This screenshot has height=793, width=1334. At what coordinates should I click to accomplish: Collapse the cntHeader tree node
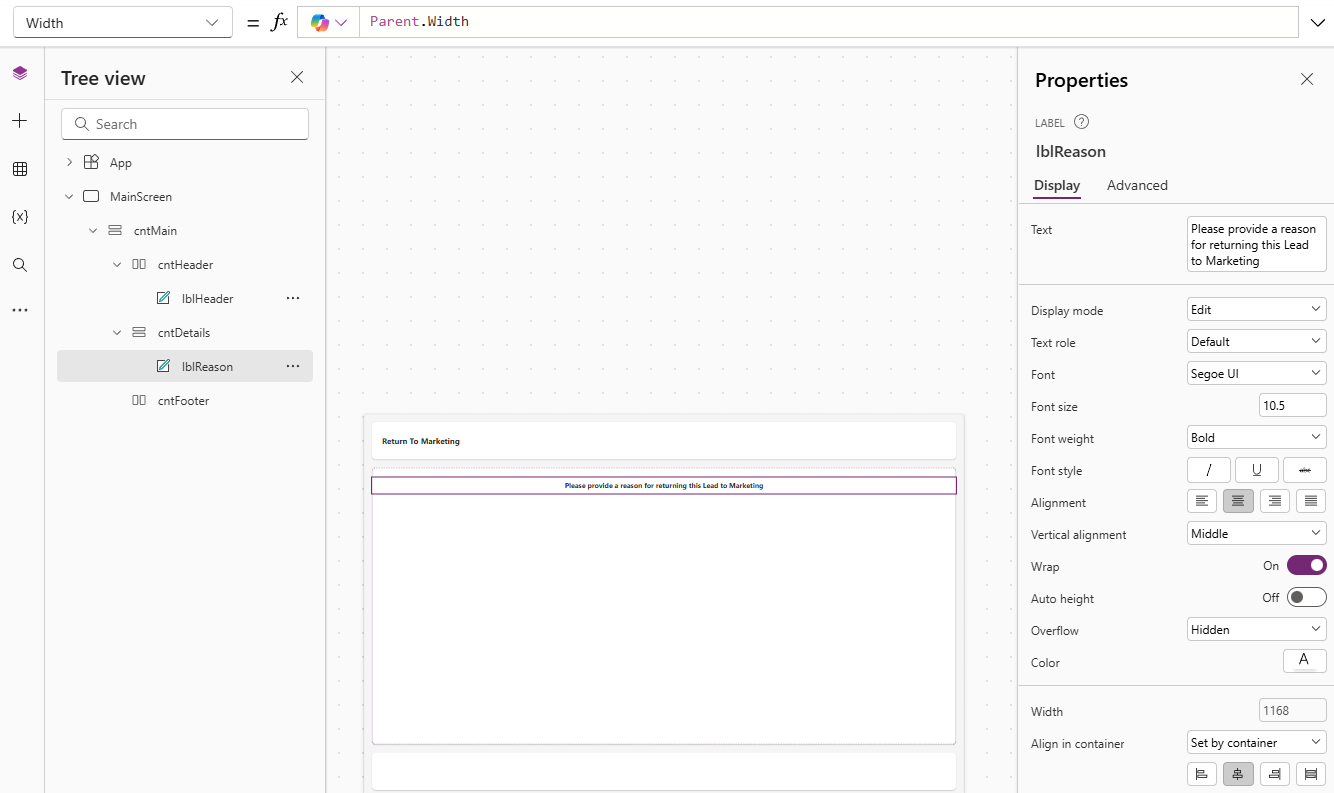(x=117, y=265)
